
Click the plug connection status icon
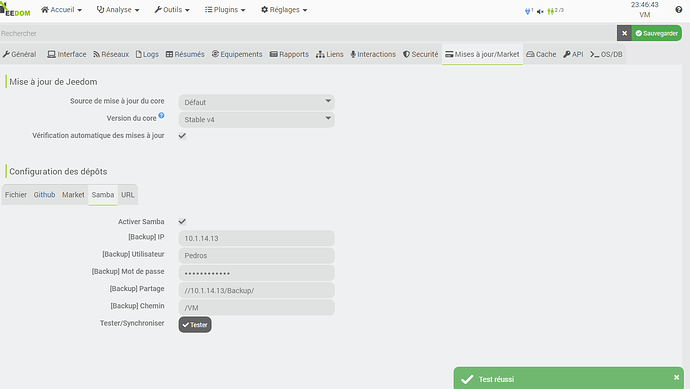[x=528, y=11]
